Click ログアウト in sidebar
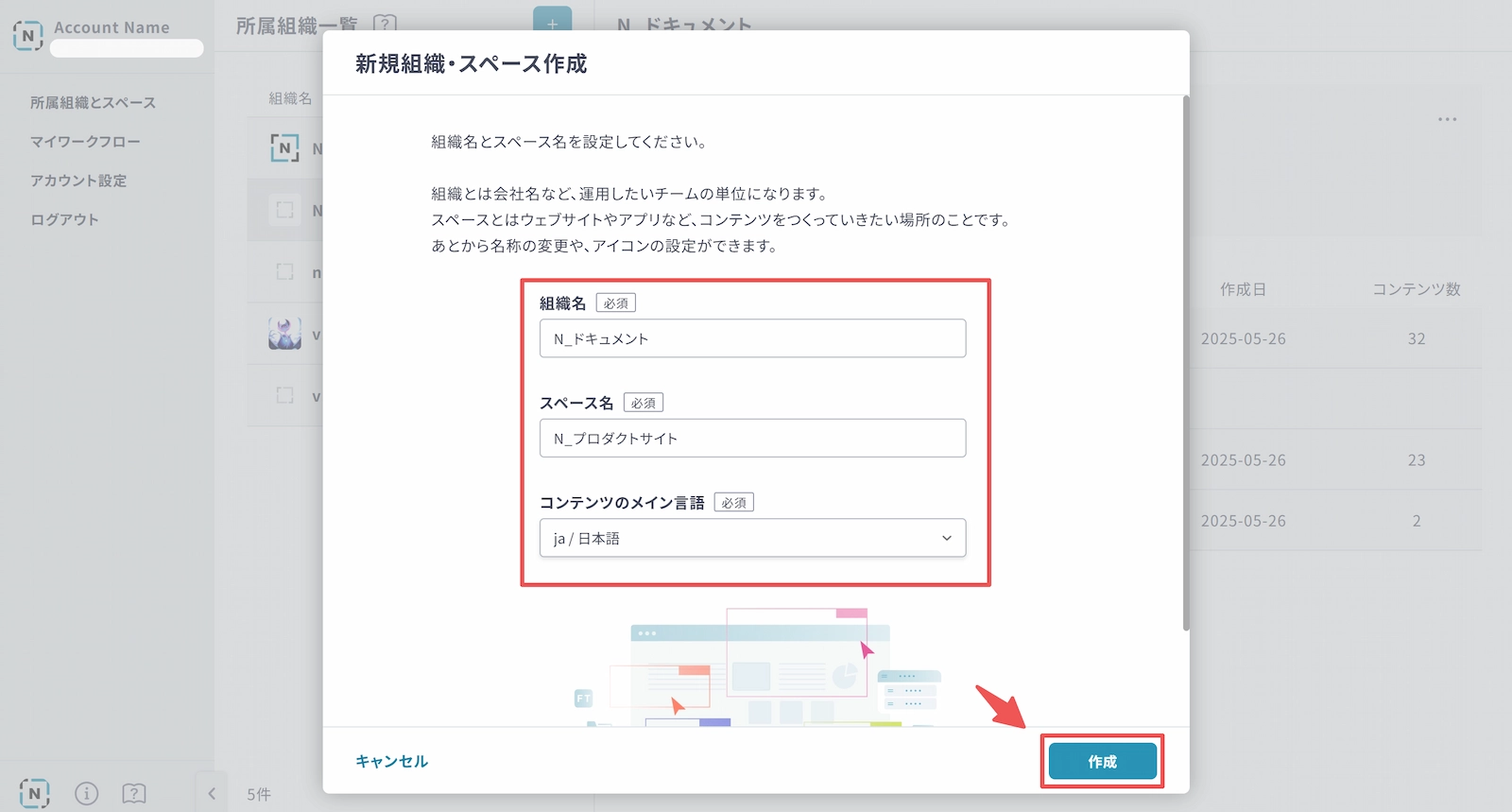This screenshot has height=812, width=1512. point(64,219)
